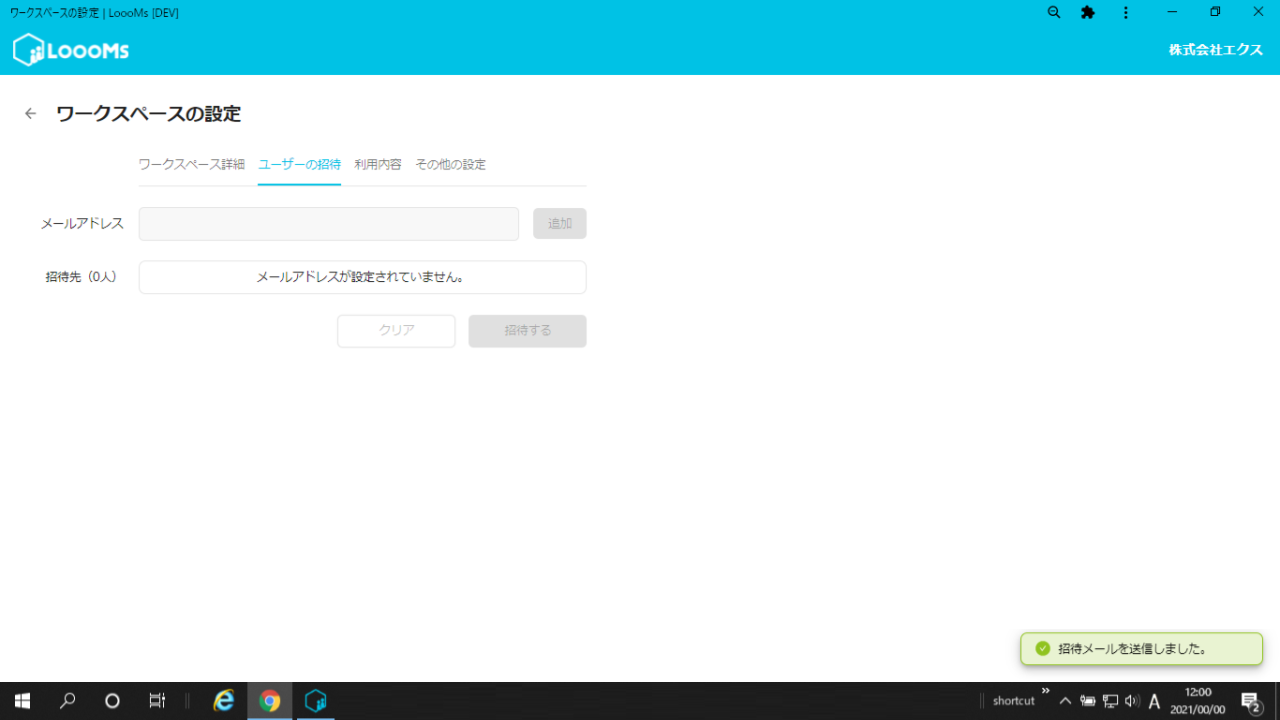The width and height of the screenshot is (1280, 720).
Task: Open the LoooMs app icon in taskbar
Action: 316,701
